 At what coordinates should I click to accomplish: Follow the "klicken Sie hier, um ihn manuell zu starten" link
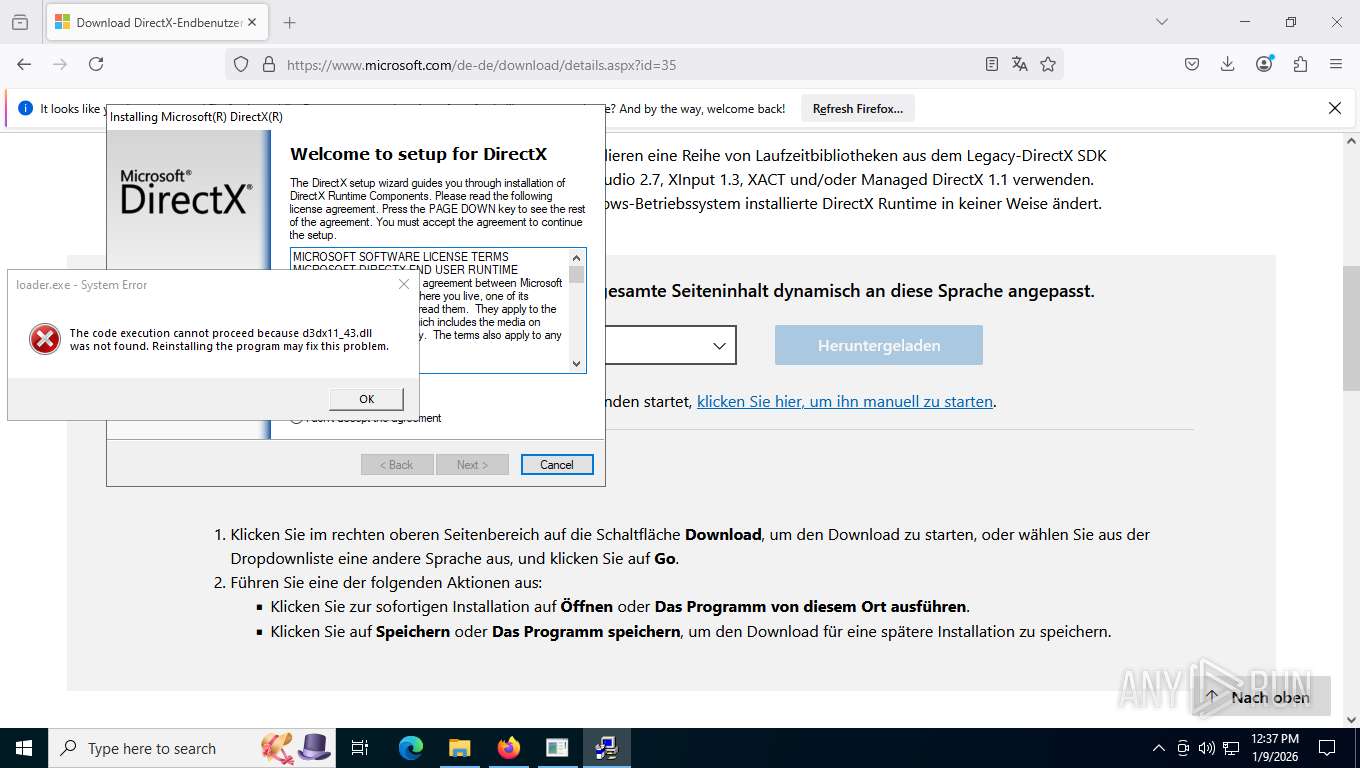pos(844,401)
